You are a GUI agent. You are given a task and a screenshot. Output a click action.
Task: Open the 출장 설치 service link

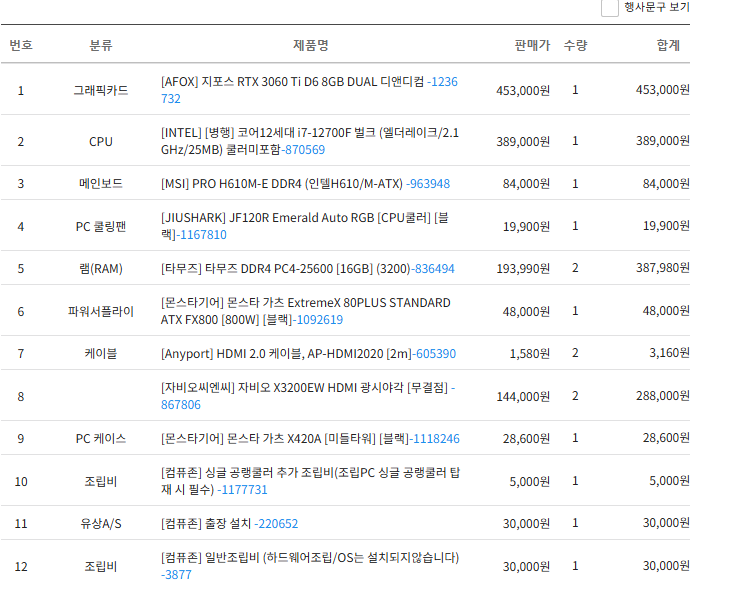click(x=230, y=524)
